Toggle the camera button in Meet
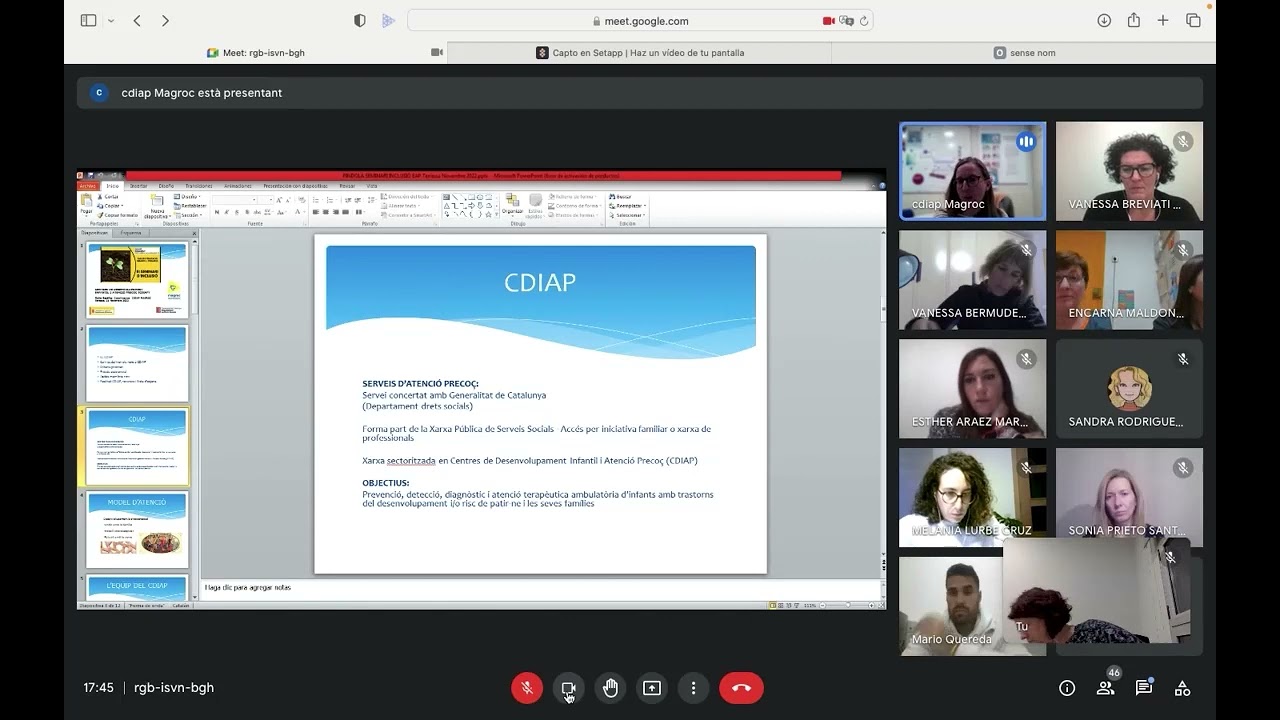 click(568, 688)
